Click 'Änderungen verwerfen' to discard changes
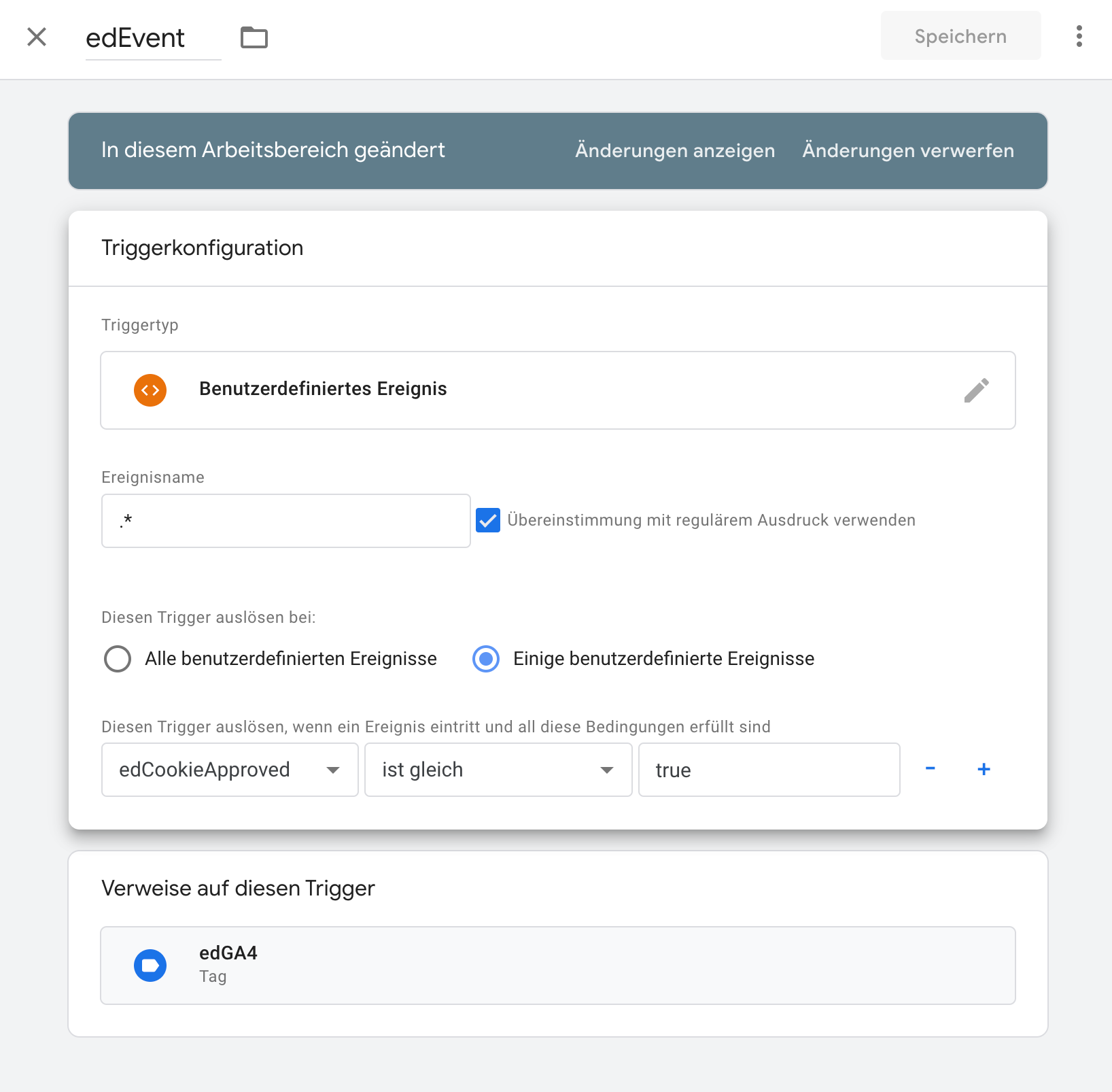 pos(908,150)
